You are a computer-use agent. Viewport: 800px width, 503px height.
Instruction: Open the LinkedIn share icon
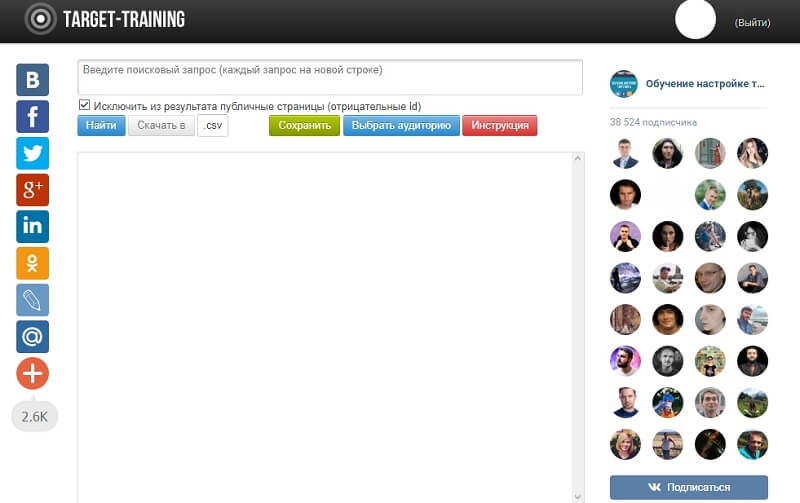tap(33, 227)
